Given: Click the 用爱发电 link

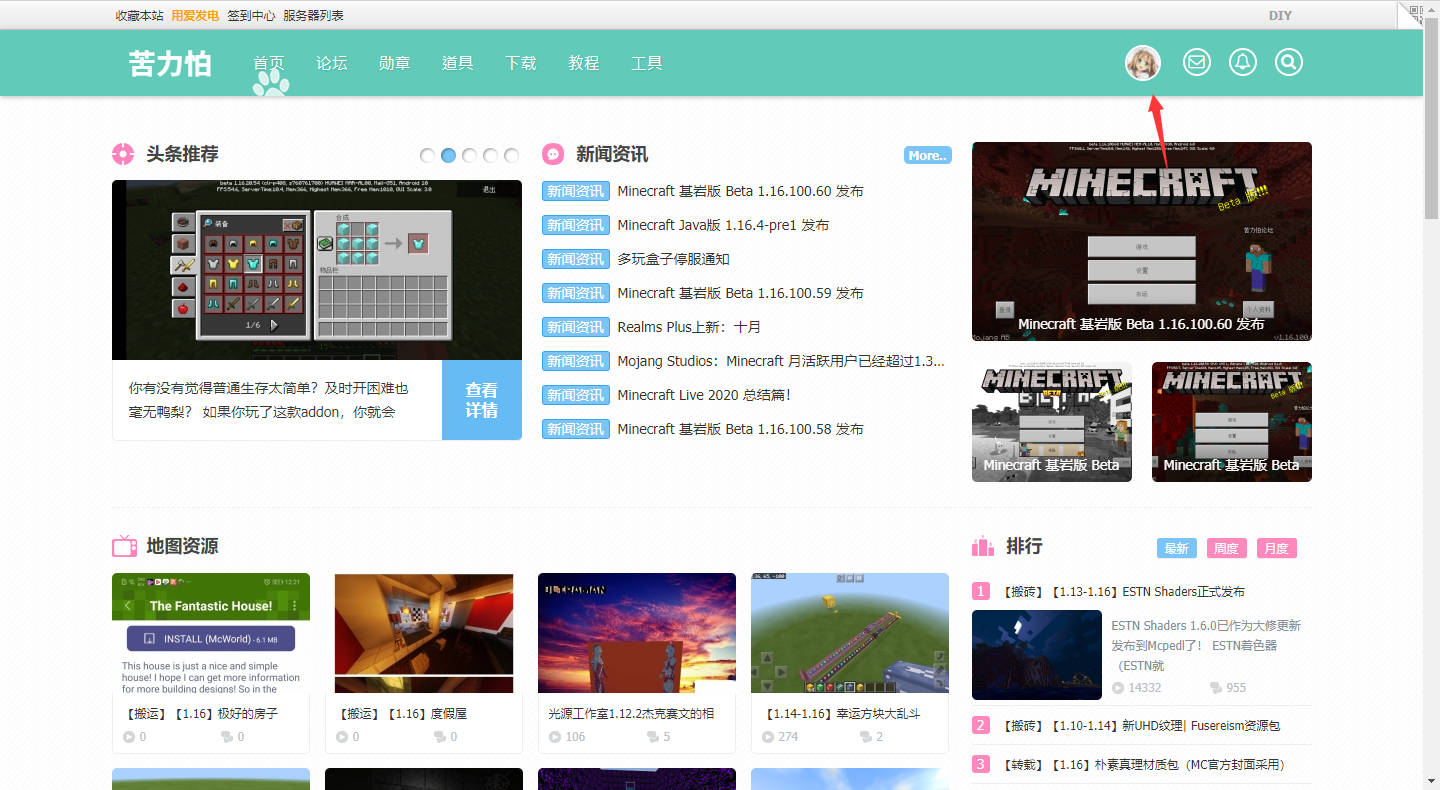Looking at the screenshot, I should pos(195,15).
